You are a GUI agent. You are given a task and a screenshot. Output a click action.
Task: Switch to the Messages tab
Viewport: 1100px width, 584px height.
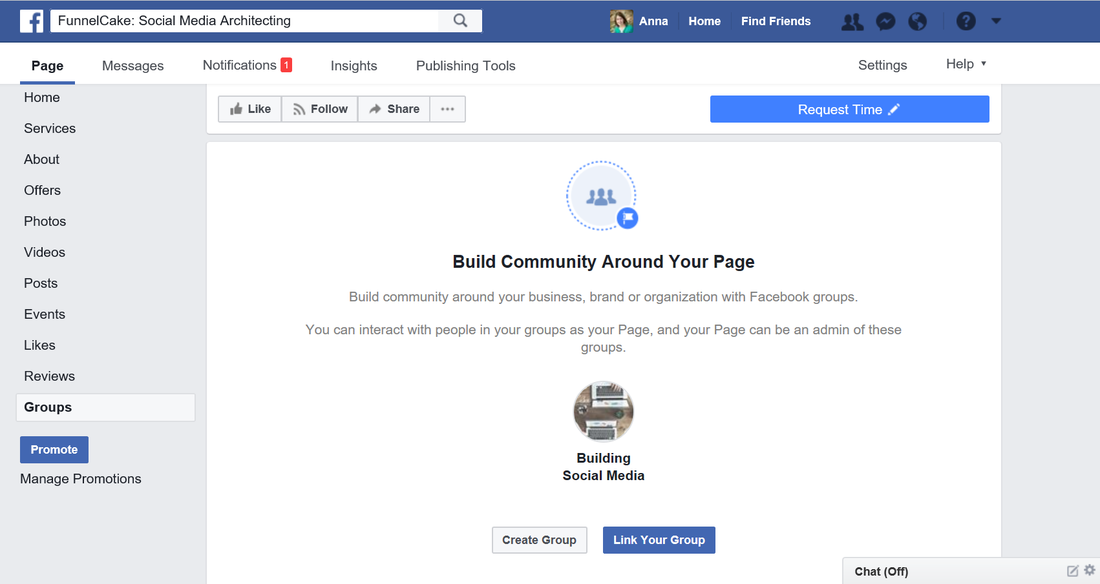[x=133, y=66]
